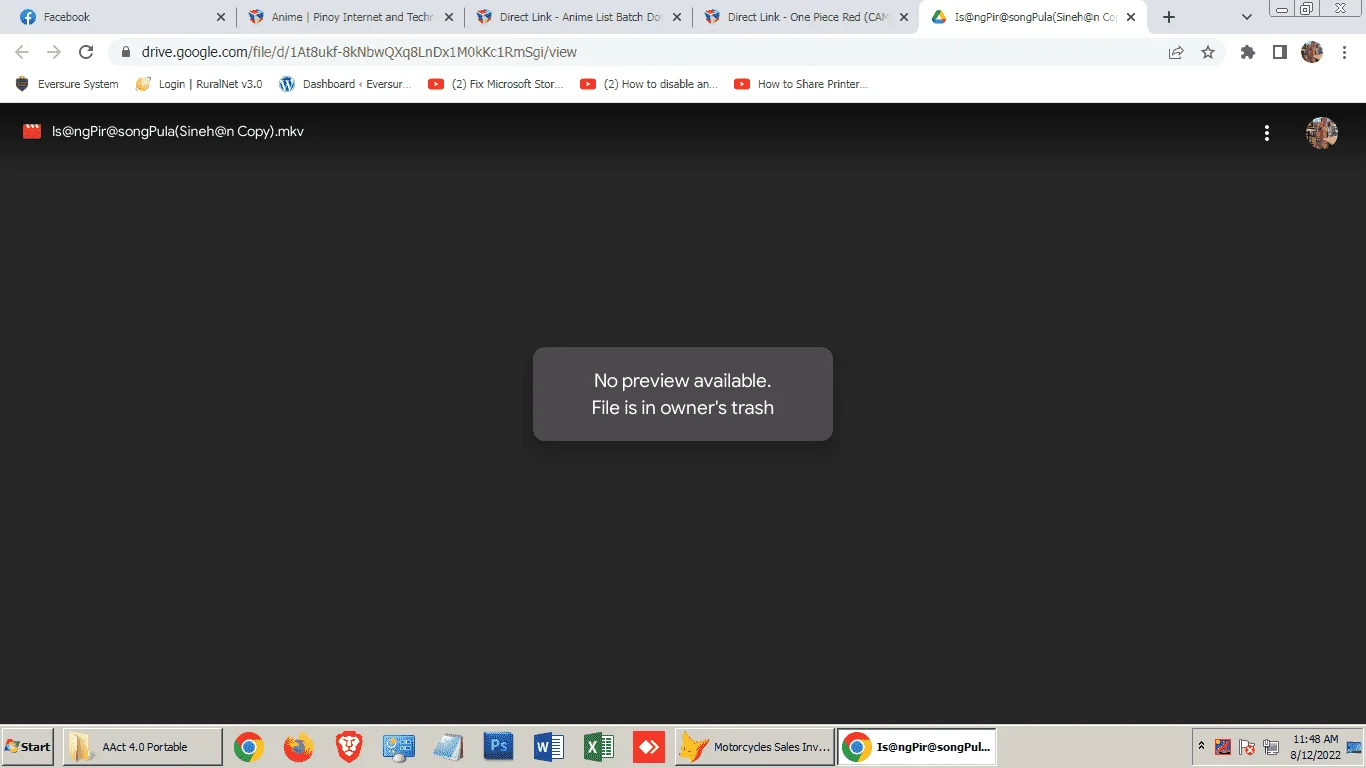
Task: Show hidden system tray icons
Action: point(1201,746)
